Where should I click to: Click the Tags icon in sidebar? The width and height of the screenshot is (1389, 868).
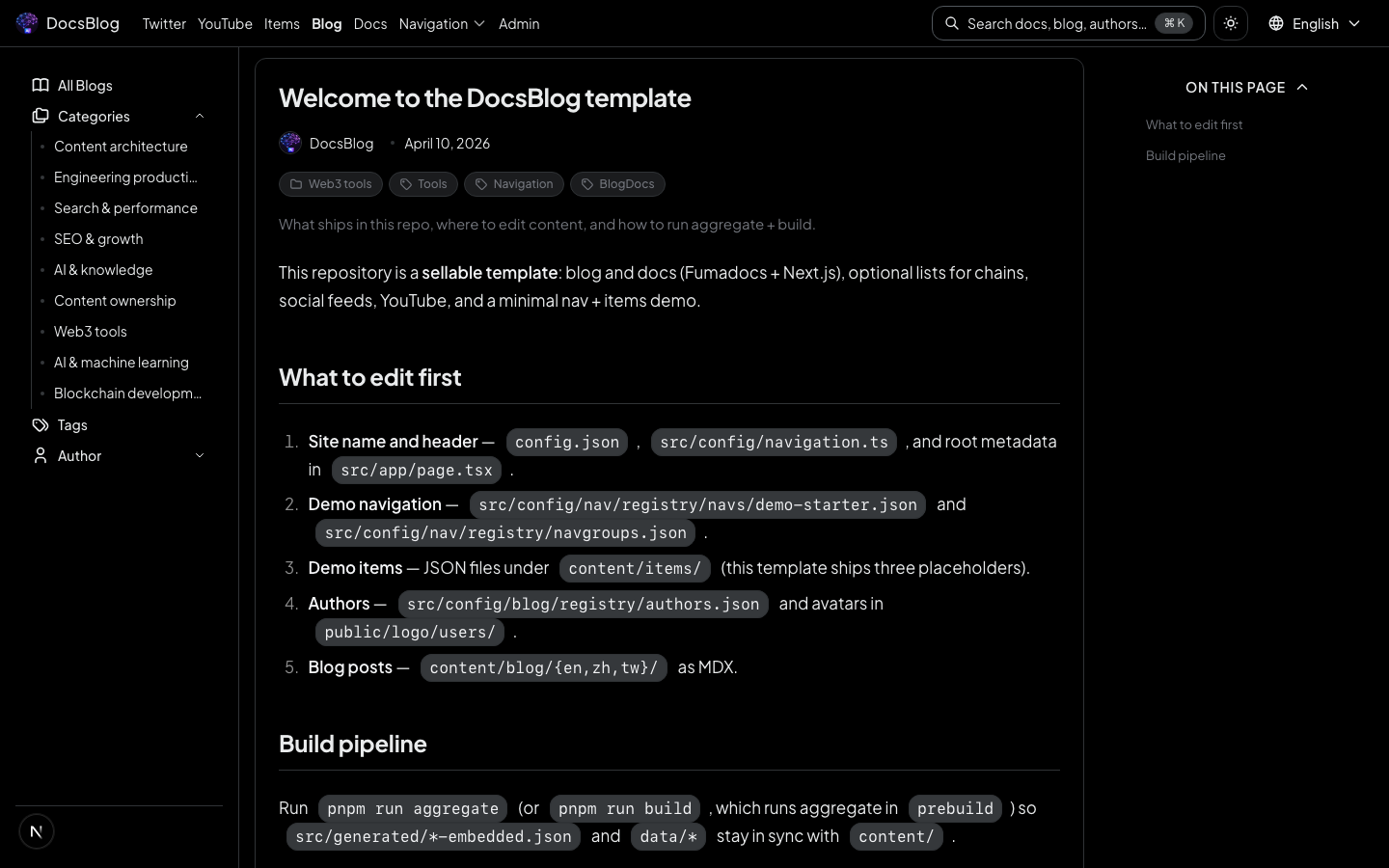41,424
